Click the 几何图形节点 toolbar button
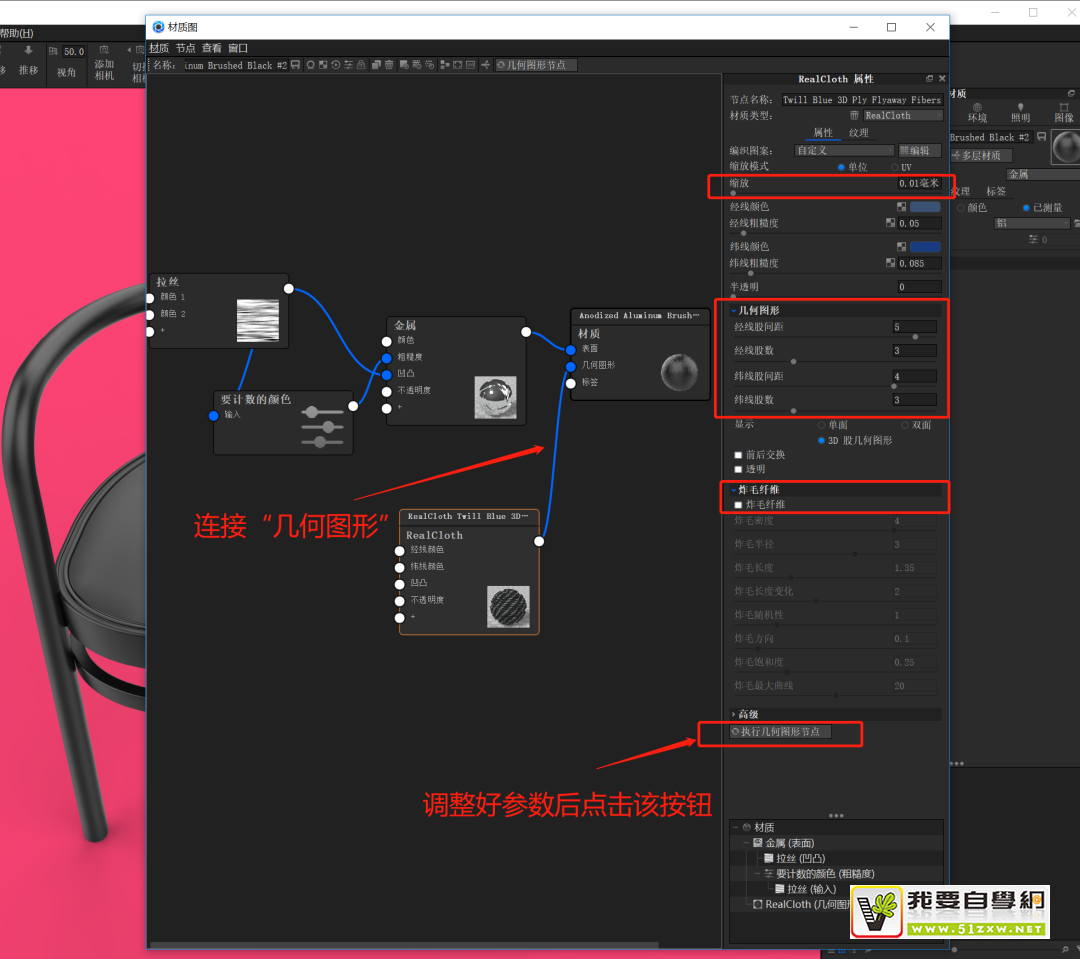 [536, 65]
